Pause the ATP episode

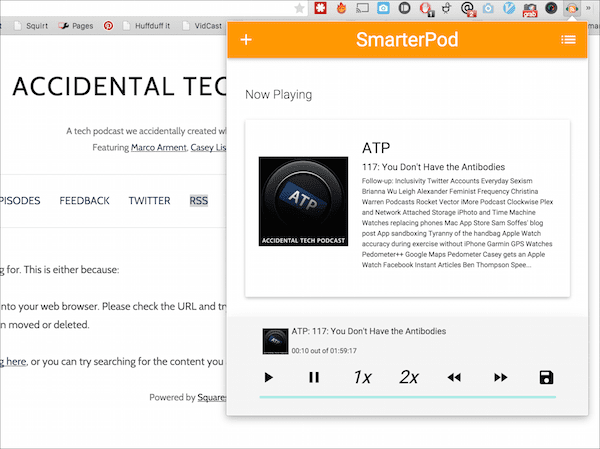point(314,377)
